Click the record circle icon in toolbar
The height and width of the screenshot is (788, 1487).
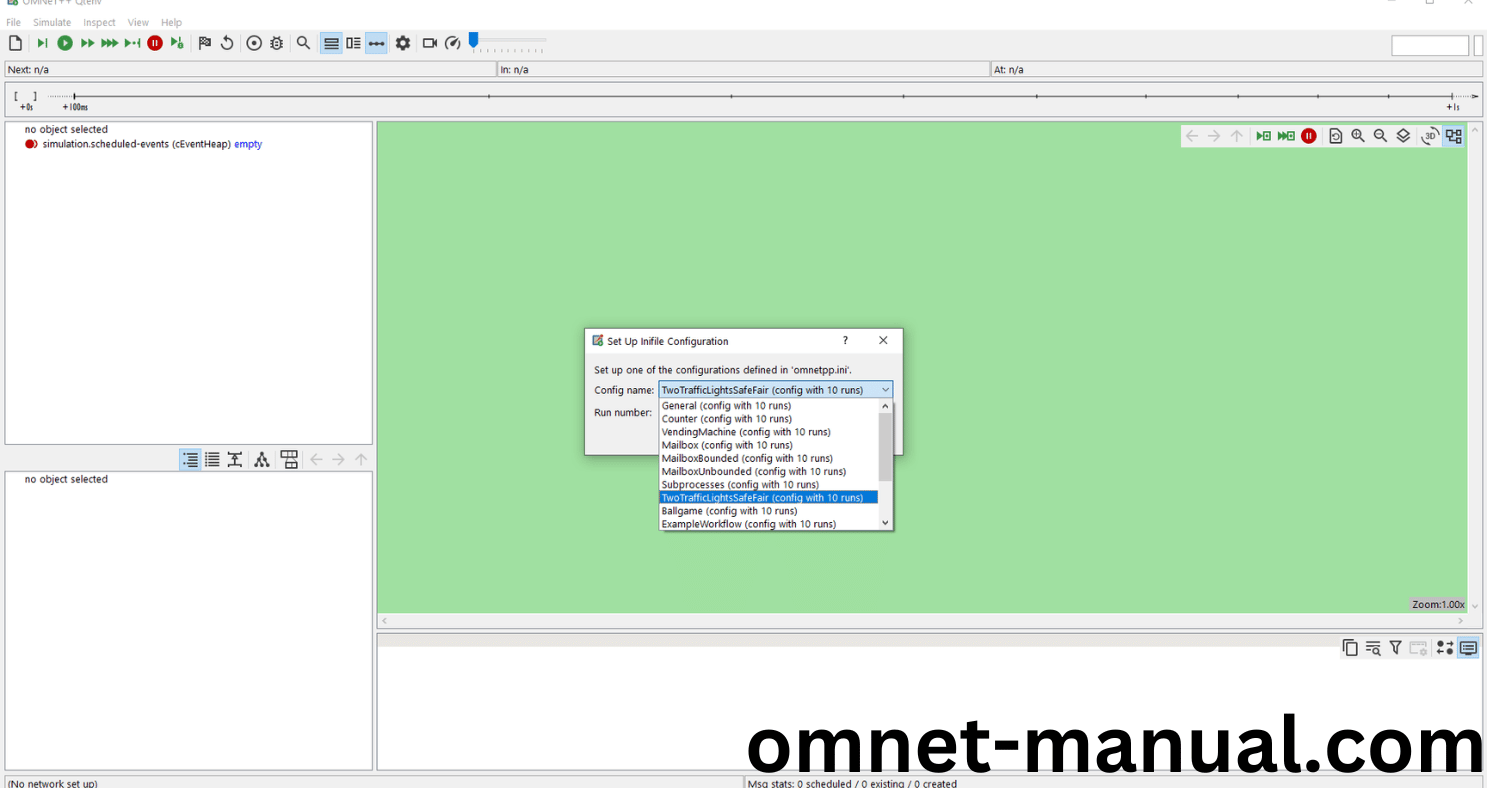[x=254, y=43]
